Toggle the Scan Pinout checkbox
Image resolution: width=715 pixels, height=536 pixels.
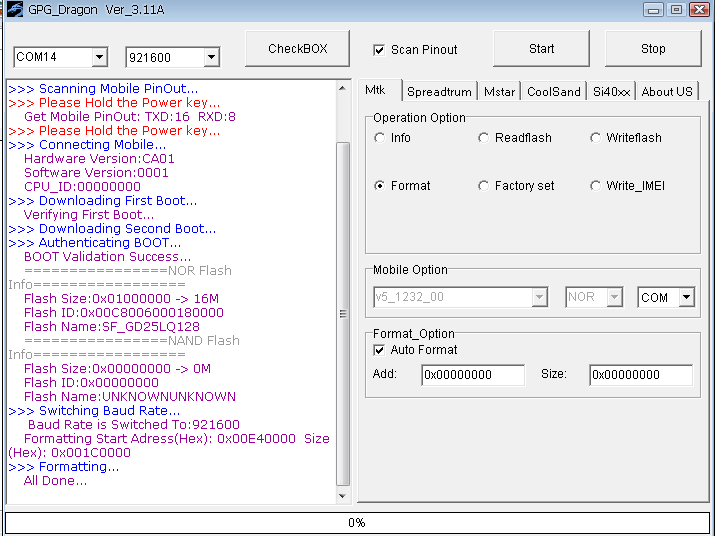tap(379, 50)
